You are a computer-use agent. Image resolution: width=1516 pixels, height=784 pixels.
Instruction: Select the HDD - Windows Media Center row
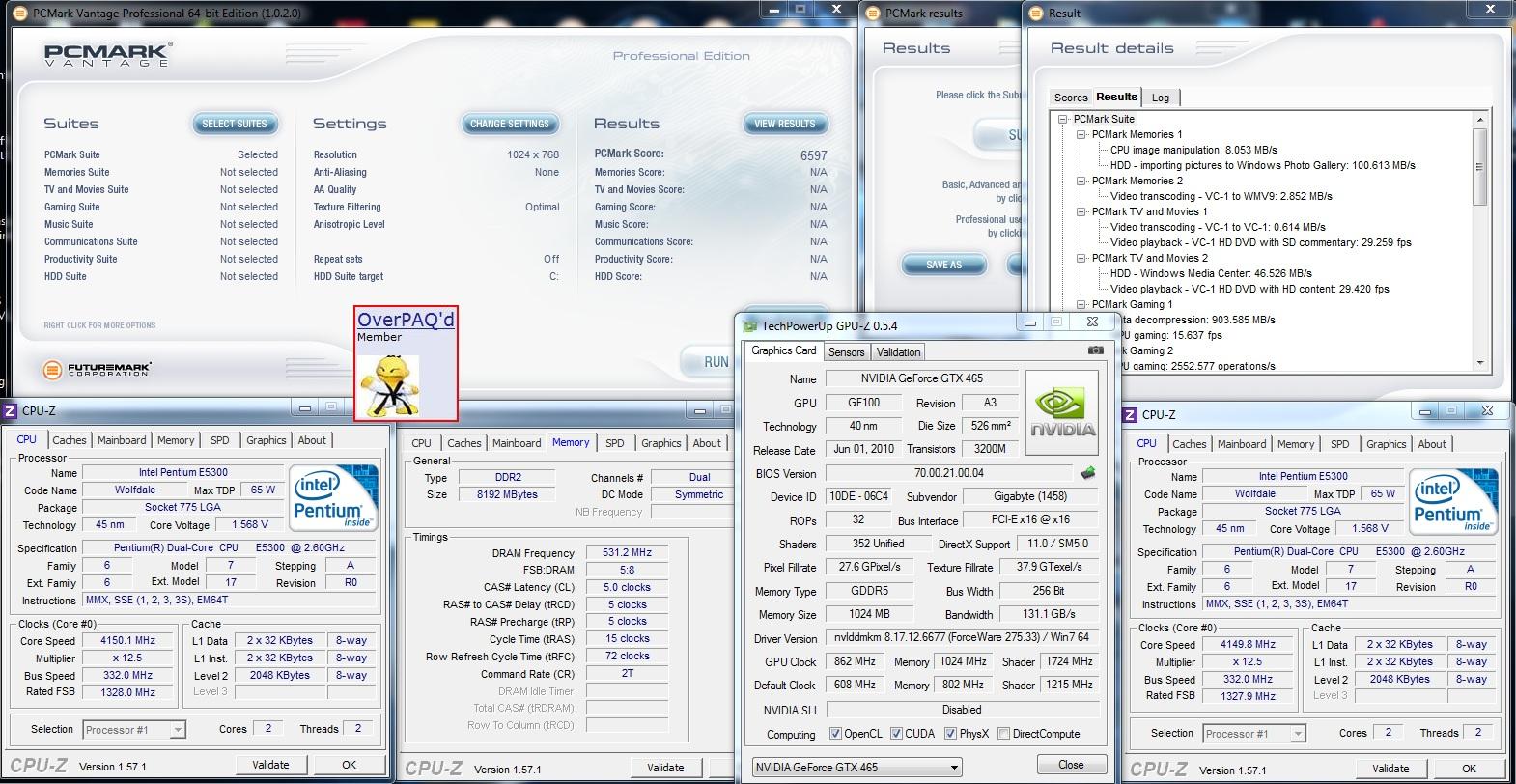pyautogui.click(x=1211, y=273)
